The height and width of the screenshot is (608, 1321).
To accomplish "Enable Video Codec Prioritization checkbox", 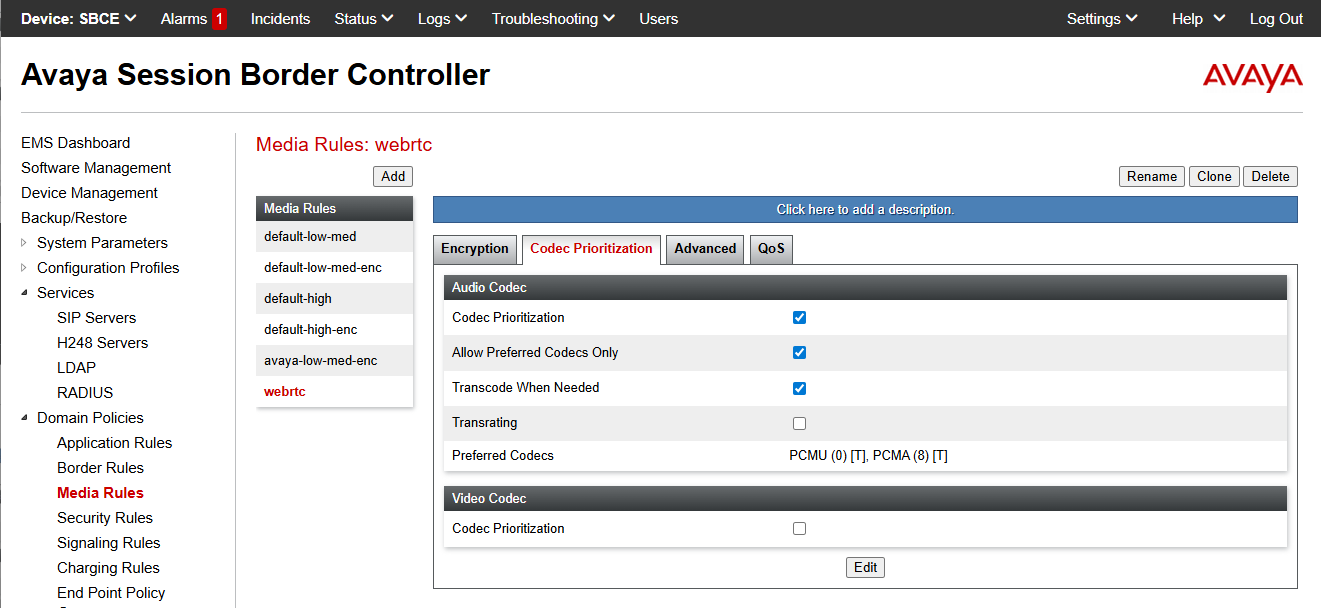I will pyautogui.click(x=799, y=529).
